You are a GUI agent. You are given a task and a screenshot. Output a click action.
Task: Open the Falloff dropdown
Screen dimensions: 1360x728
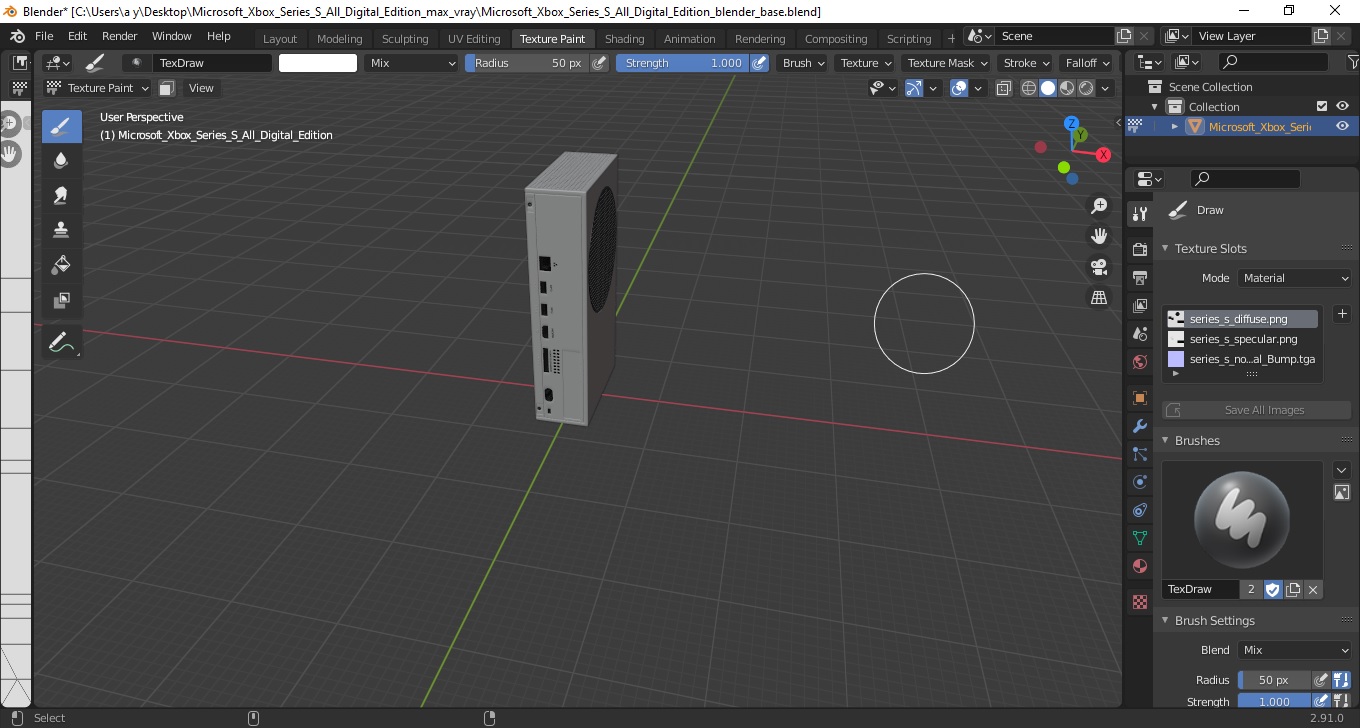(1087, 63)
